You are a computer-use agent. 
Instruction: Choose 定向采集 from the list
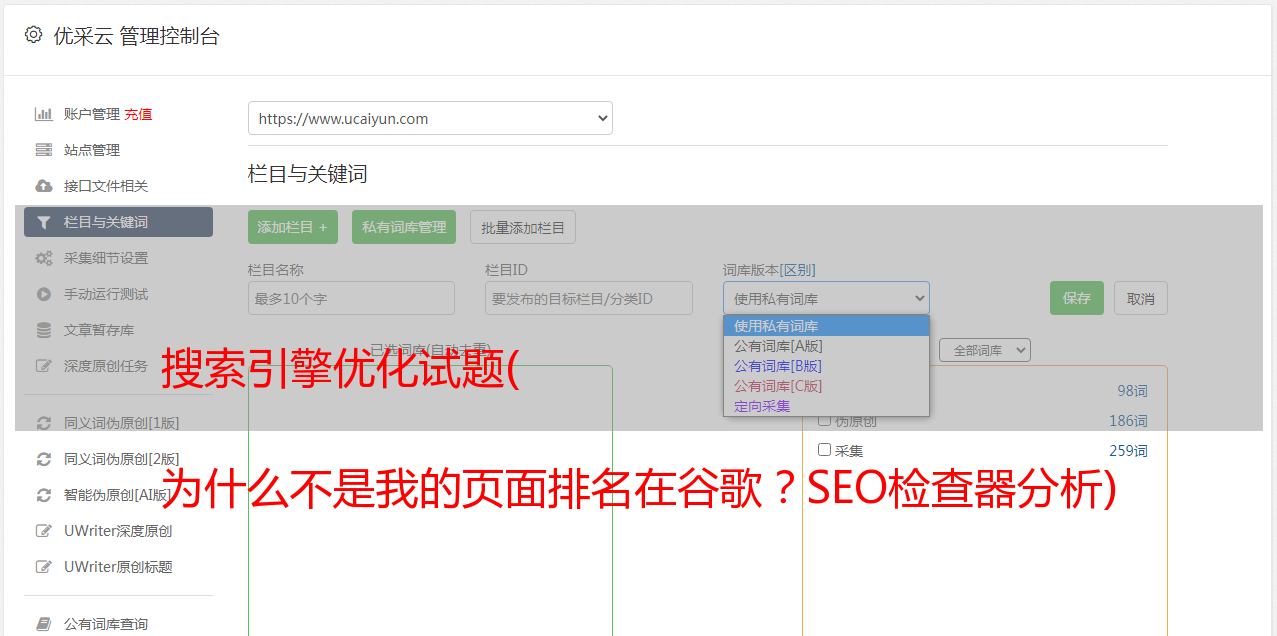(826, 406)
